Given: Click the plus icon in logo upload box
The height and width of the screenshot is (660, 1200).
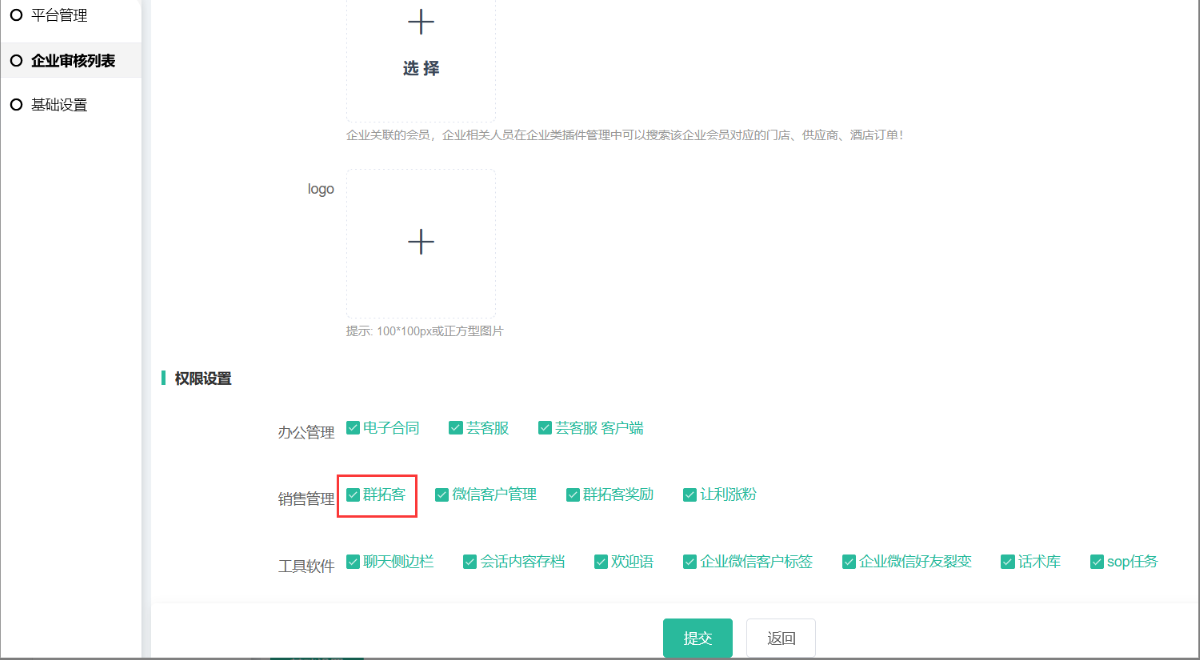Looking at the screenshot, I should tap(421, 243).
